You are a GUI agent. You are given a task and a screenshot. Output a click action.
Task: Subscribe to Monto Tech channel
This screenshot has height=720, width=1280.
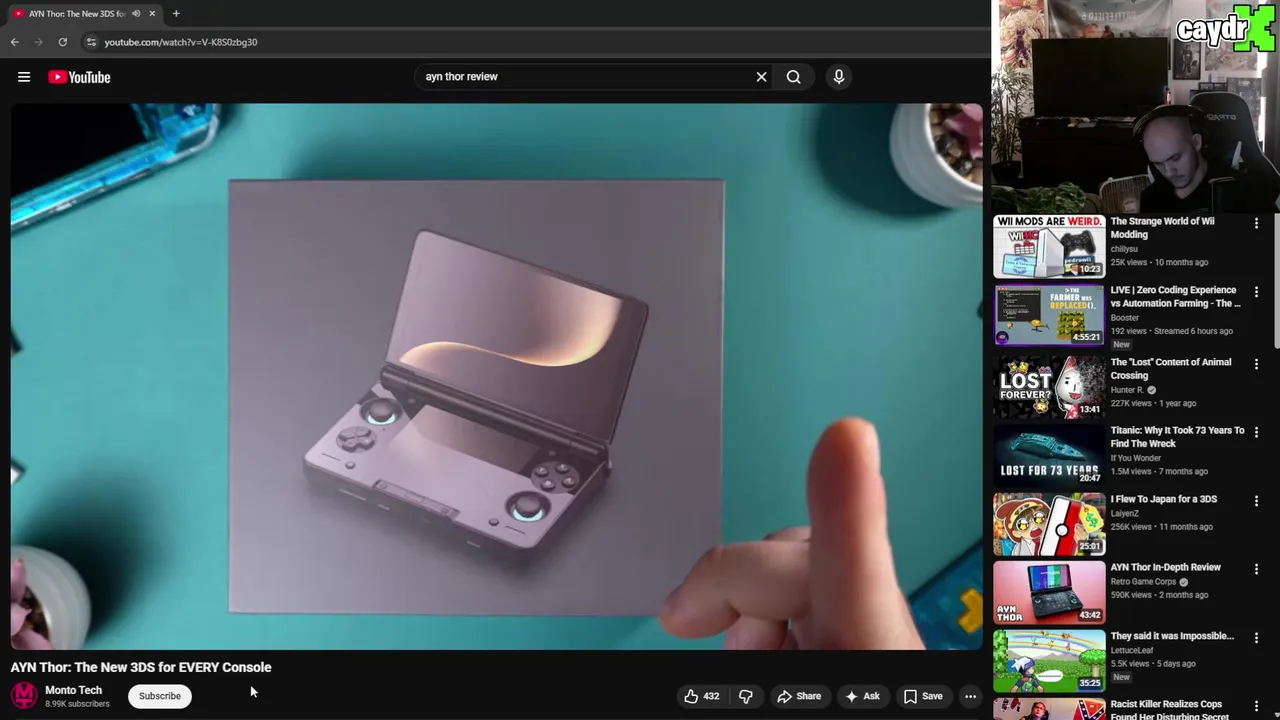[160, 696]
